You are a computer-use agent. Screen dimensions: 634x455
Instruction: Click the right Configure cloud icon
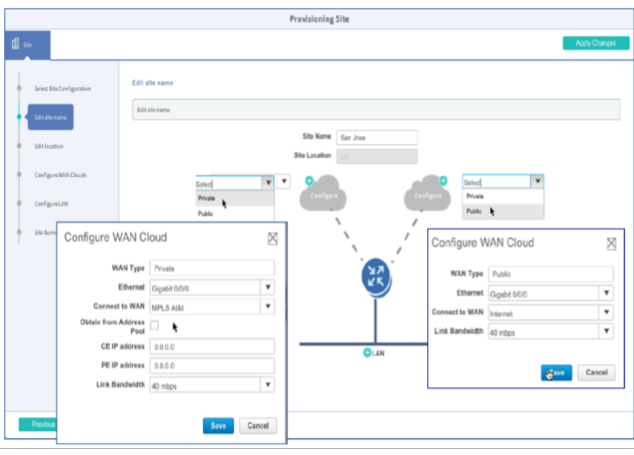point(429,193)
